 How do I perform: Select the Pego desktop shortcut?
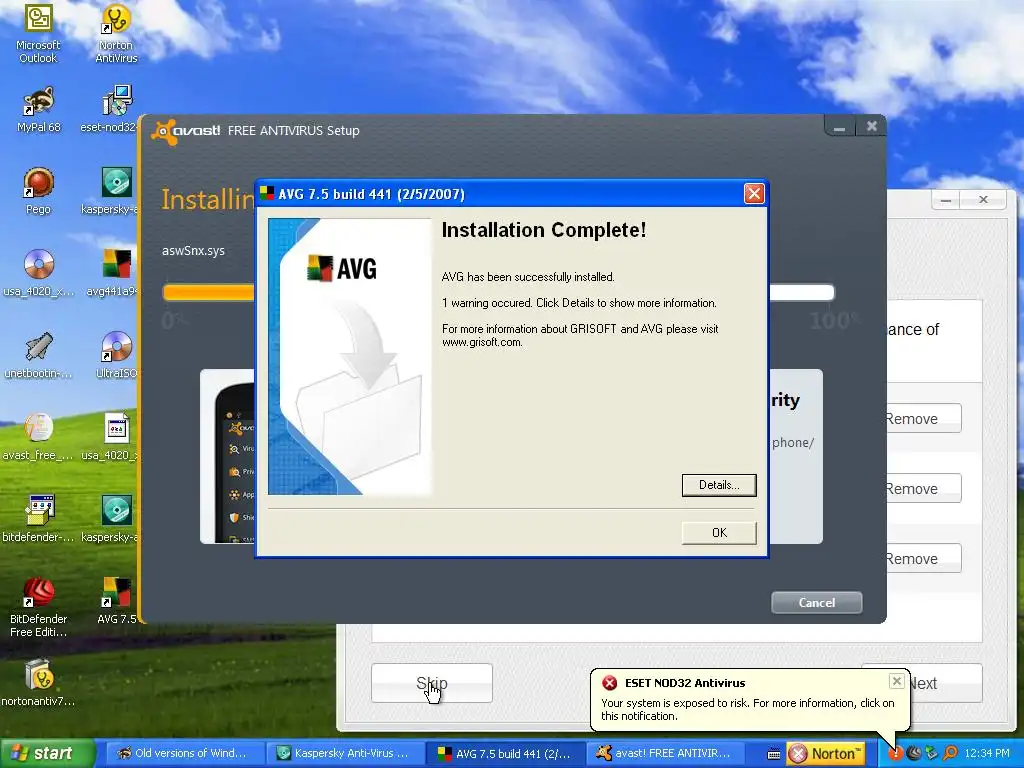(39, 191)
